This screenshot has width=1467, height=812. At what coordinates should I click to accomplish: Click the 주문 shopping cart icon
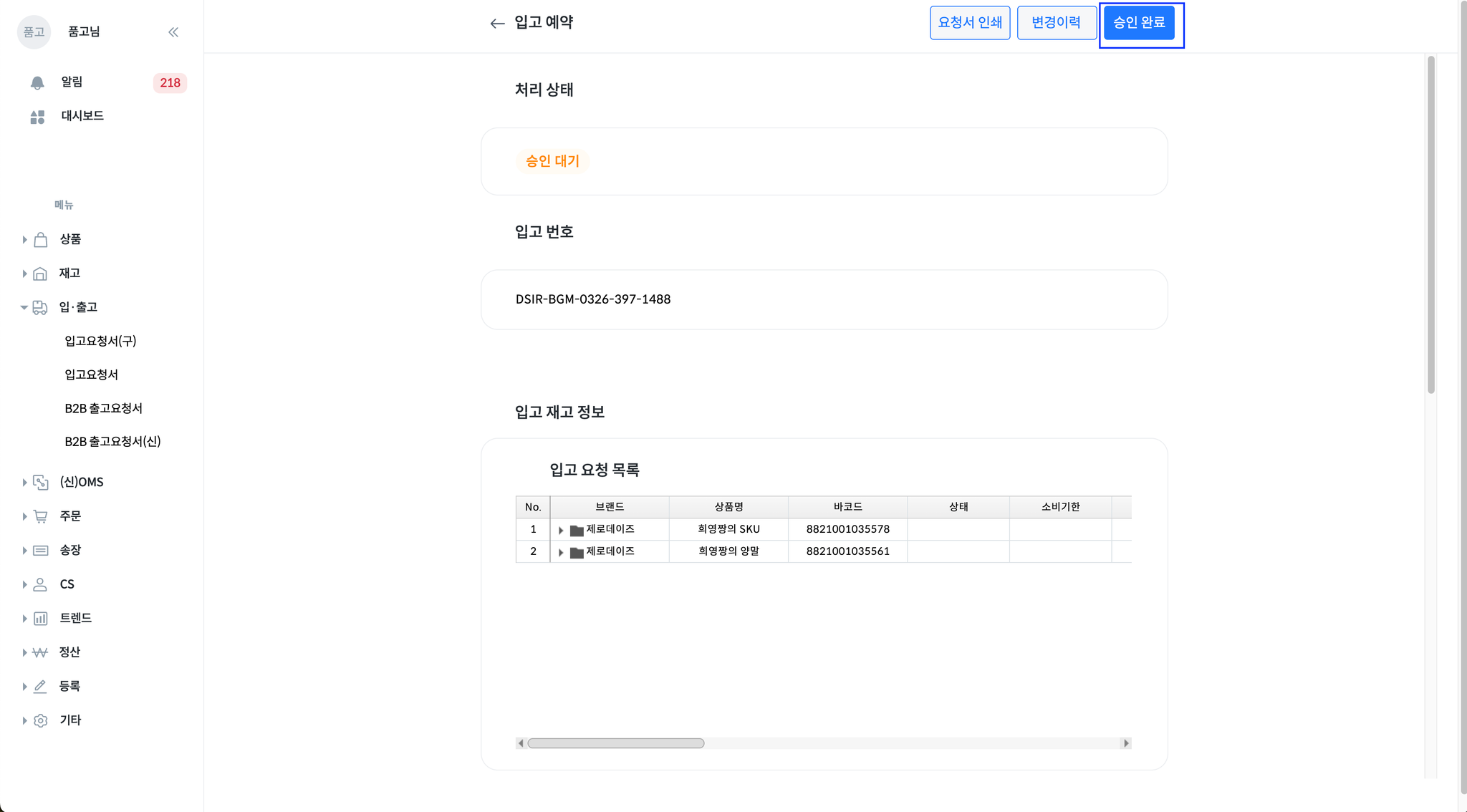pos(41,516)
